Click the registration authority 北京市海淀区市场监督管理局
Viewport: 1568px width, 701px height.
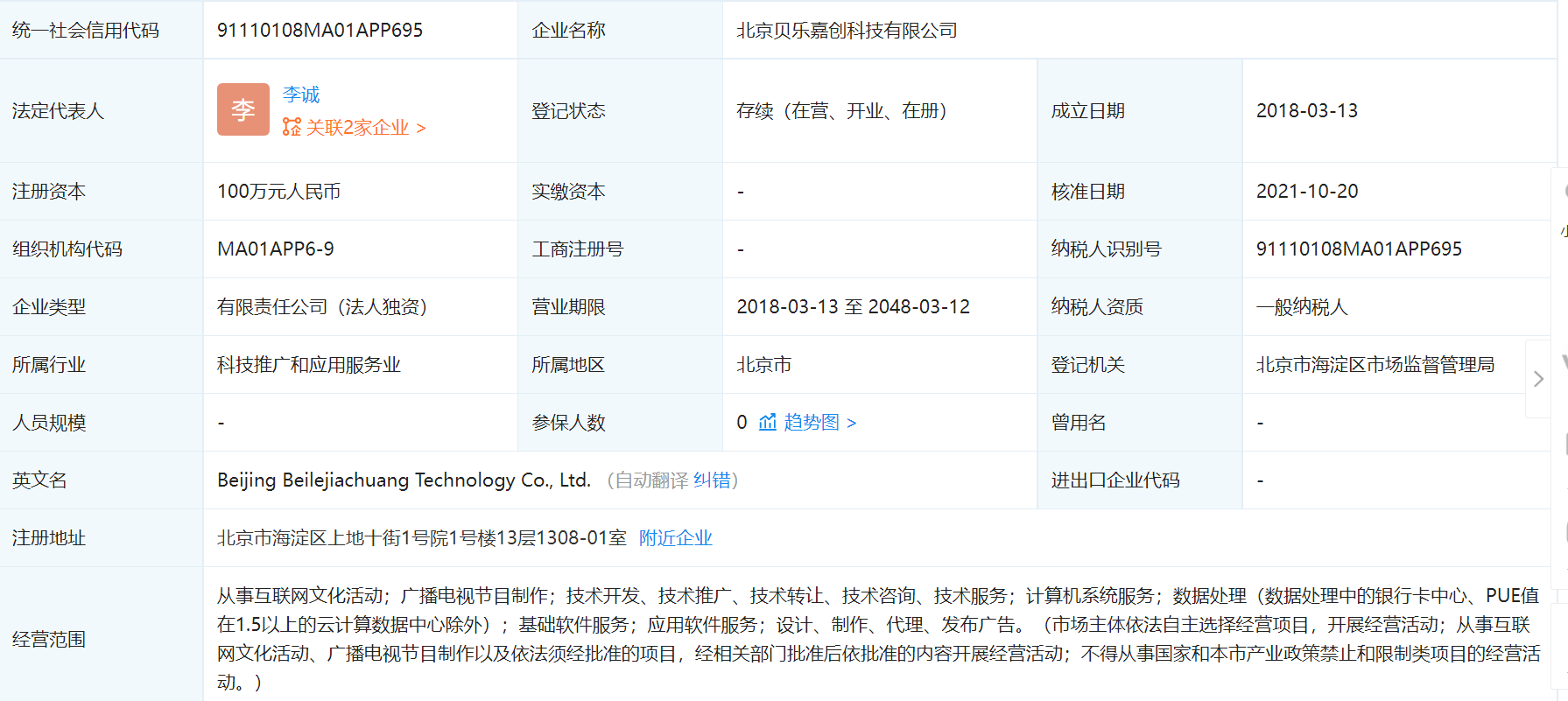[x=1375, y=365]
